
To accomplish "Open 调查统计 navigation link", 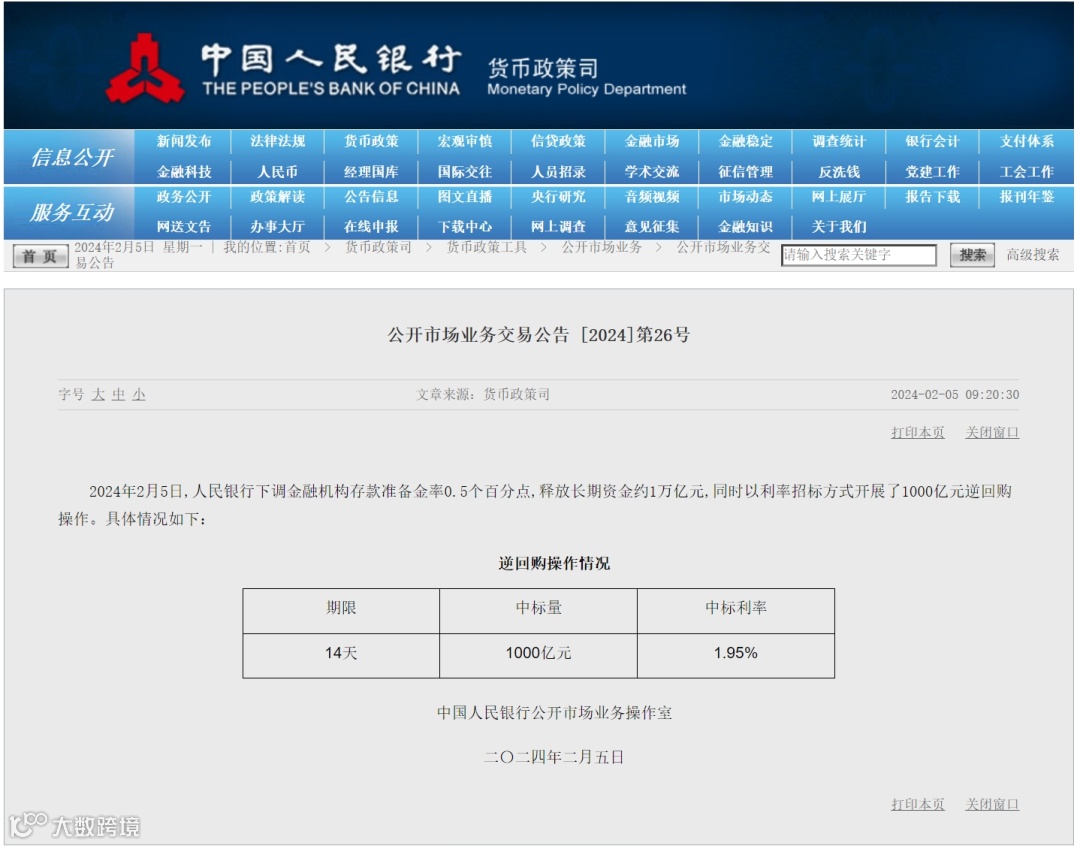I will [x=839, y=141].
